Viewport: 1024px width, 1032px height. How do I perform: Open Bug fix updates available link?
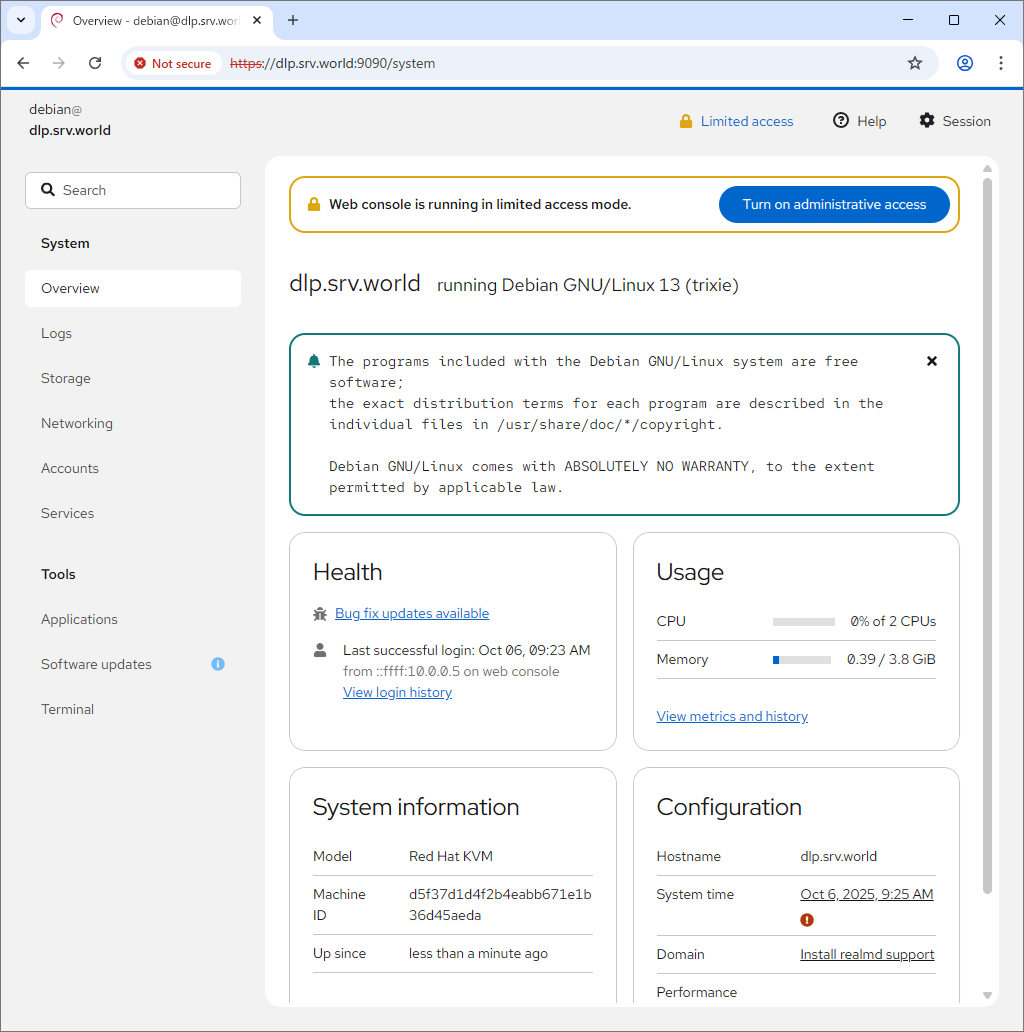point(412,613)
